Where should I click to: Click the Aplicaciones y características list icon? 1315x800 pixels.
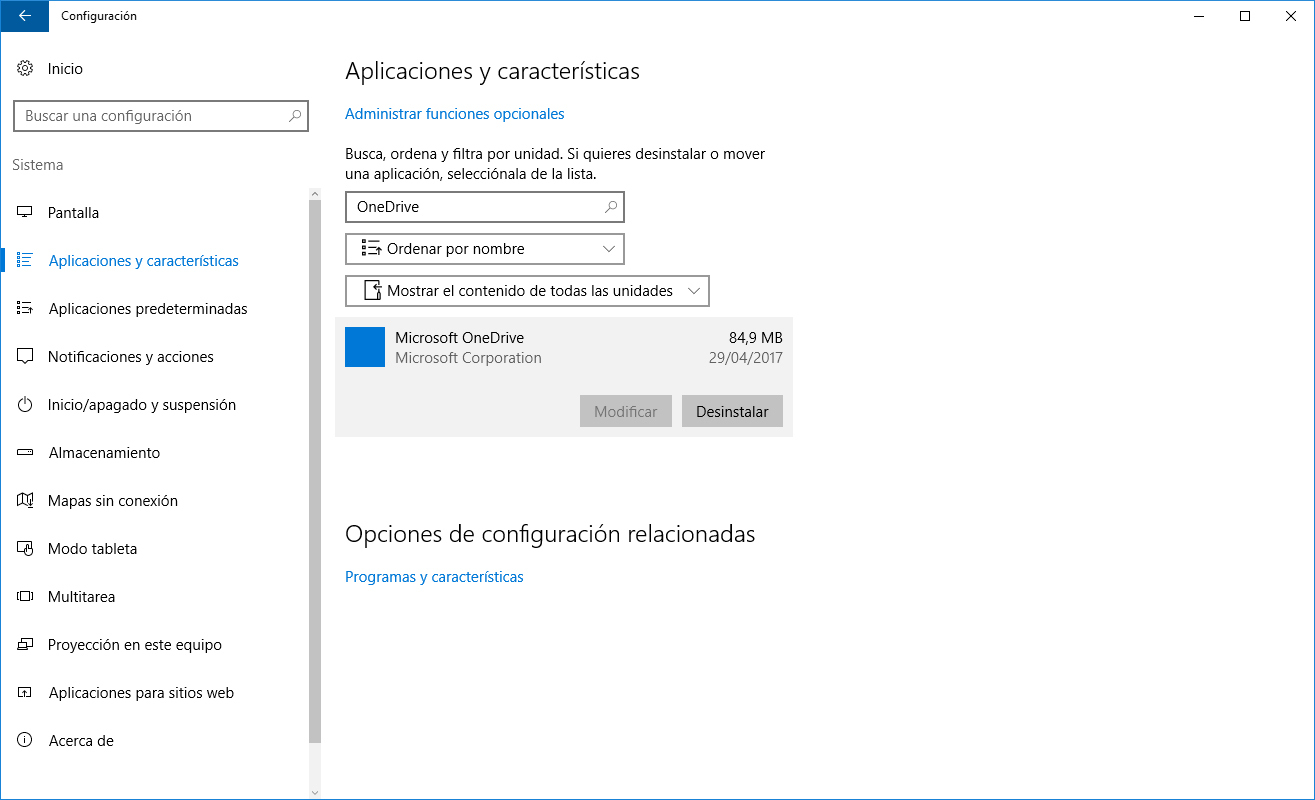(x=25, y=261)
